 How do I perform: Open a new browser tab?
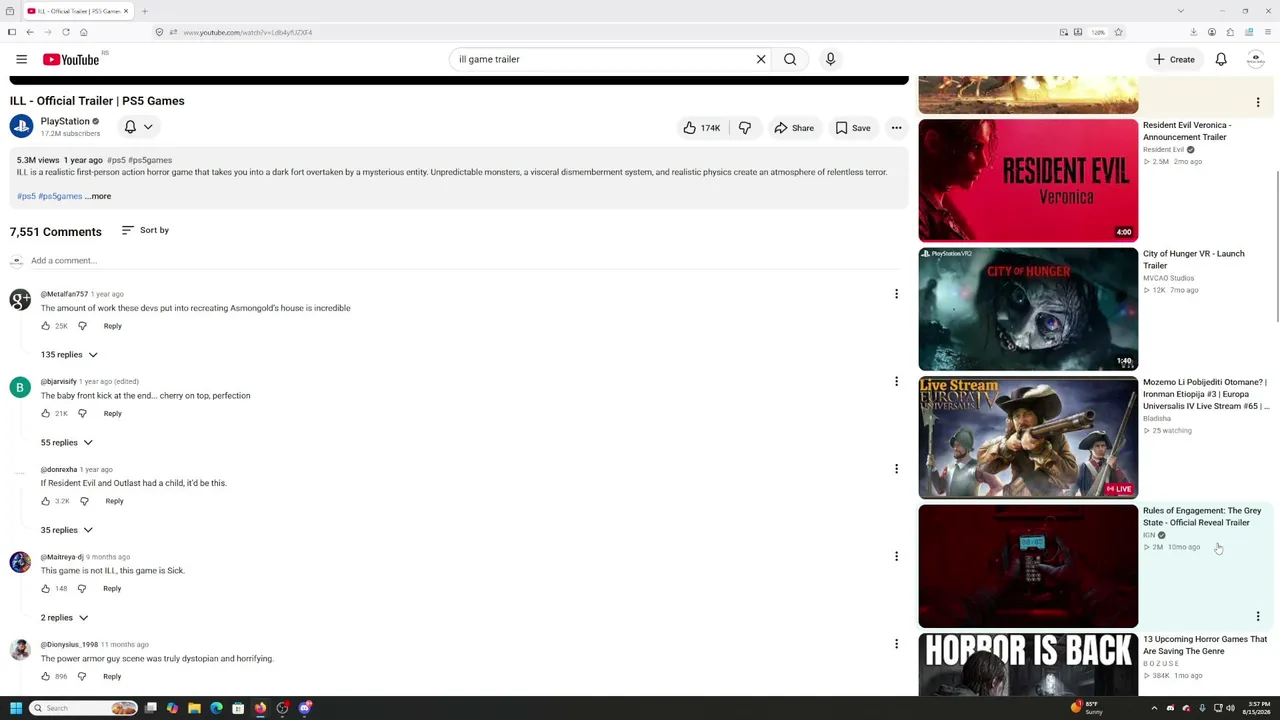pyautogui.click(x=144, y=11)
